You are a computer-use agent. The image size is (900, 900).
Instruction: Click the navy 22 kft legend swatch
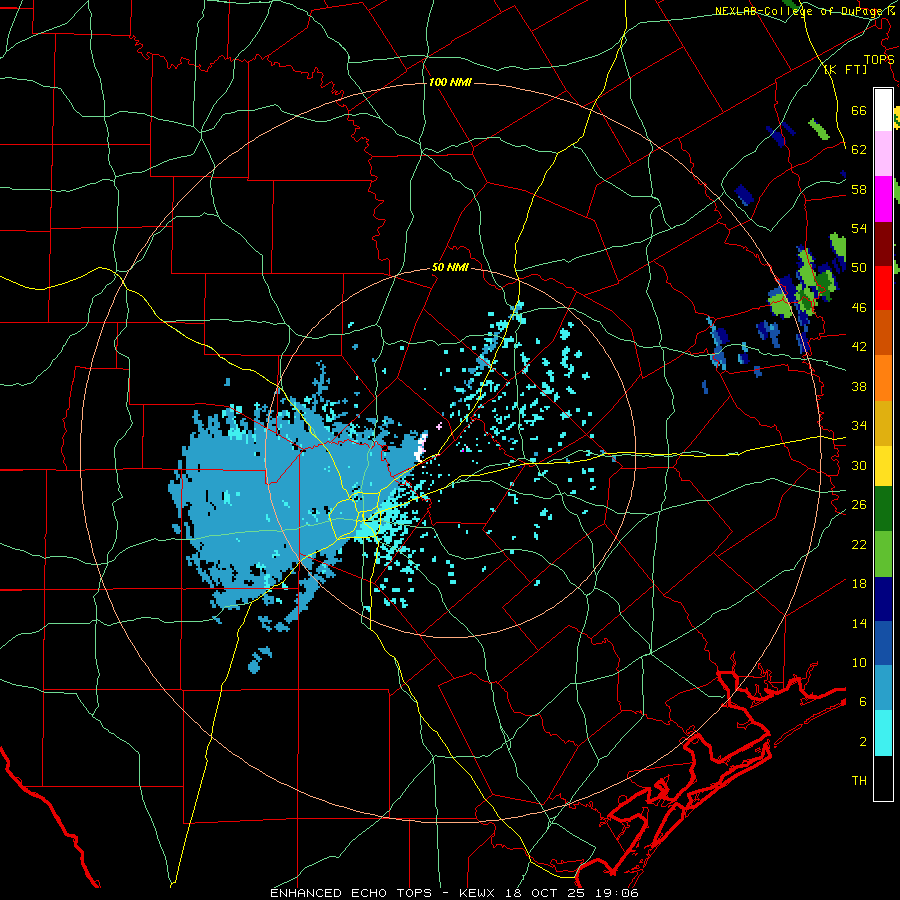883,599
